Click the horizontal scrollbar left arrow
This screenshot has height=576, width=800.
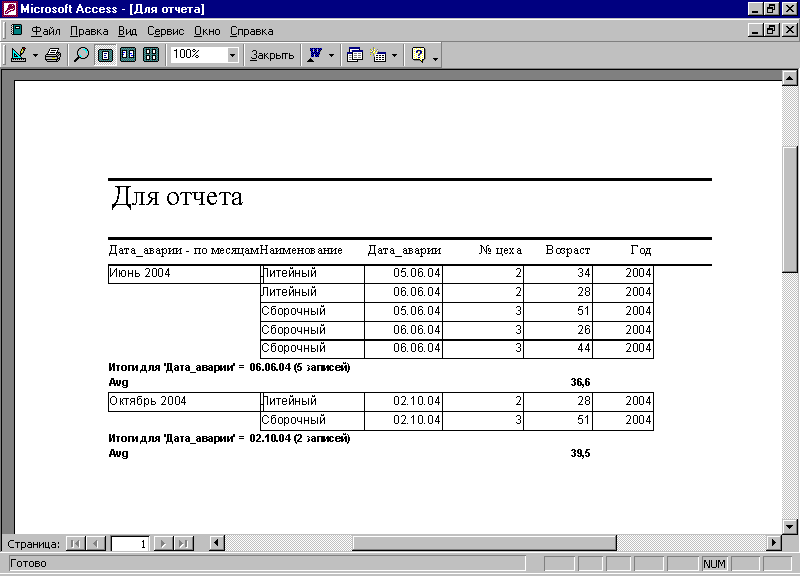(x=217, y=543)
